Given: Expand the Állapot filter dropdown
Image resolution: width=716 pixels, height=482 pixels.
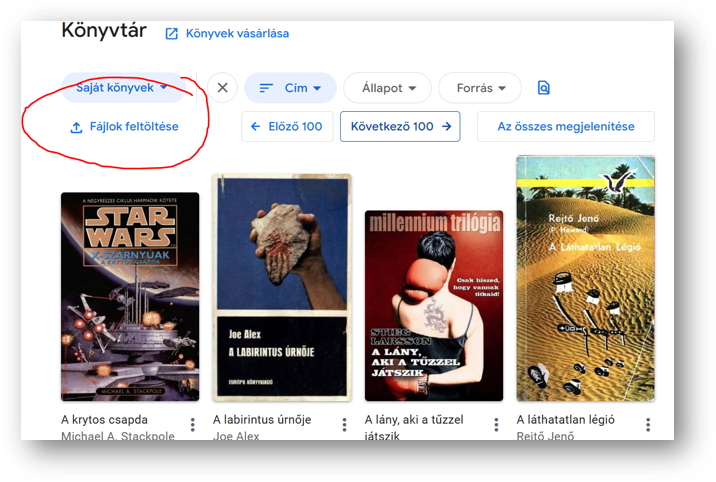Looking at the screenshot, I should coord(388,88).
